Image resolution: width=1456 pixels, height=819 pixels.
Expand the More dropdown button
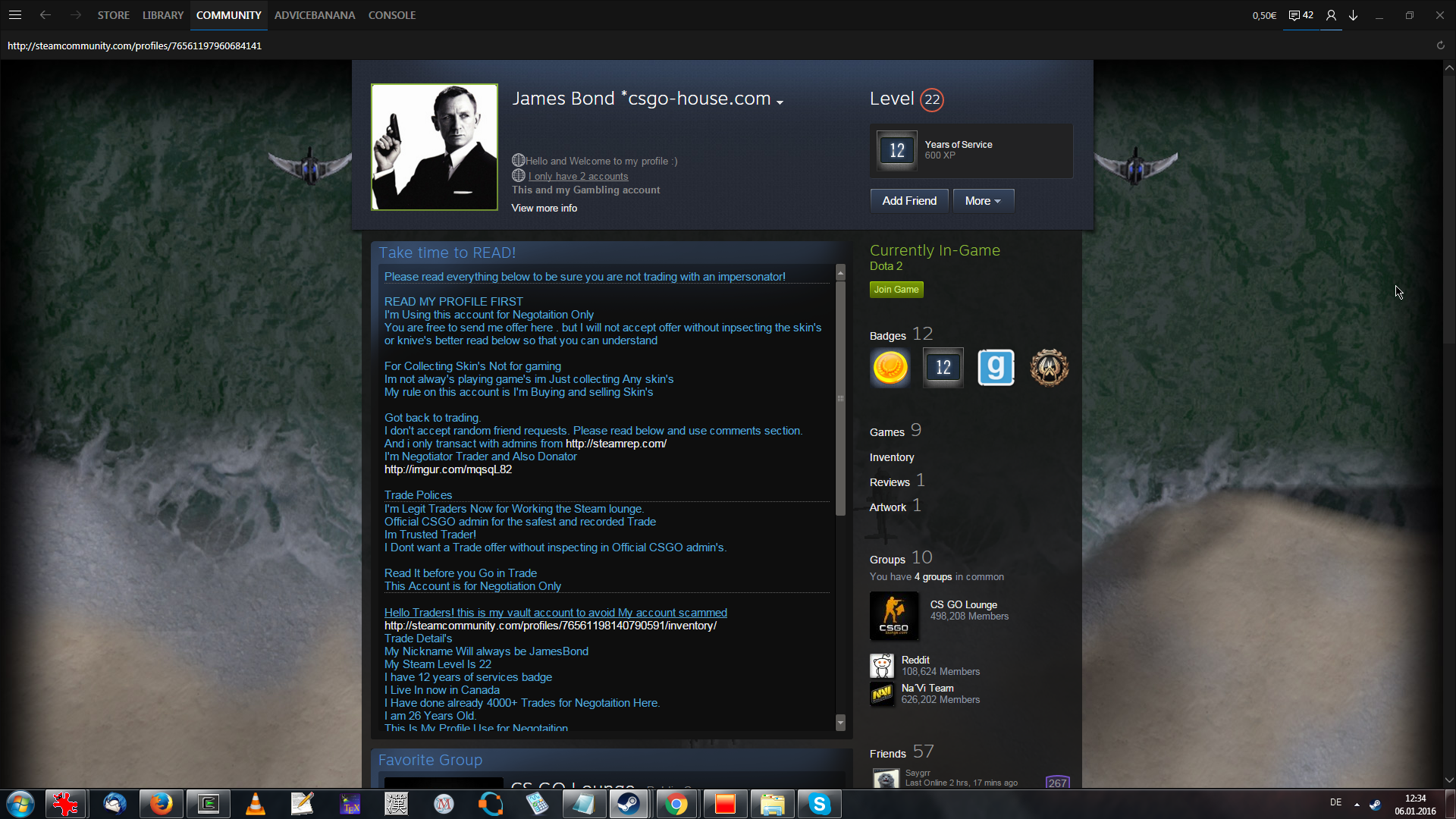pos(983,201)
